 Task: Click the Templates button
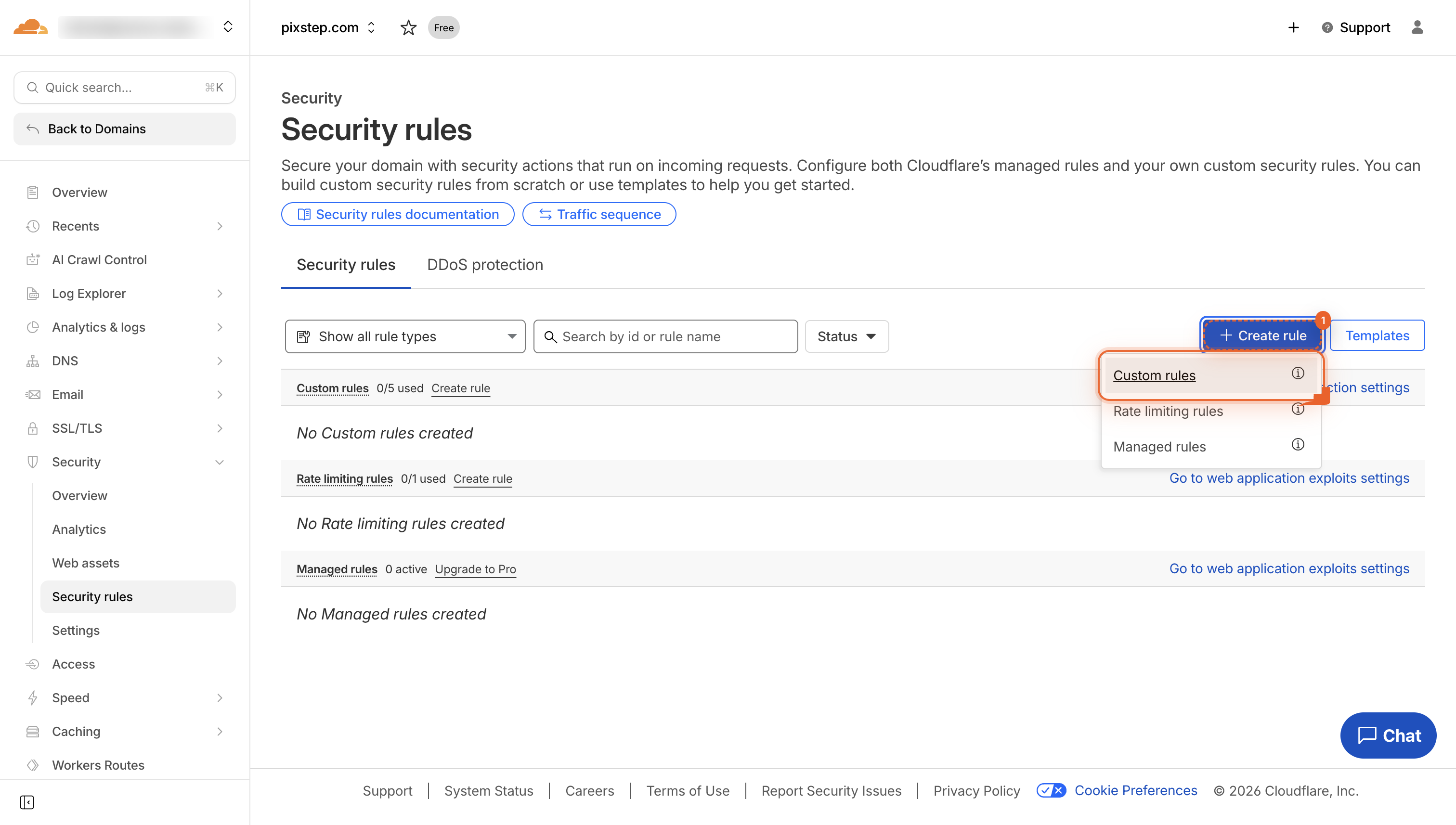click(x=1377, y=335)
